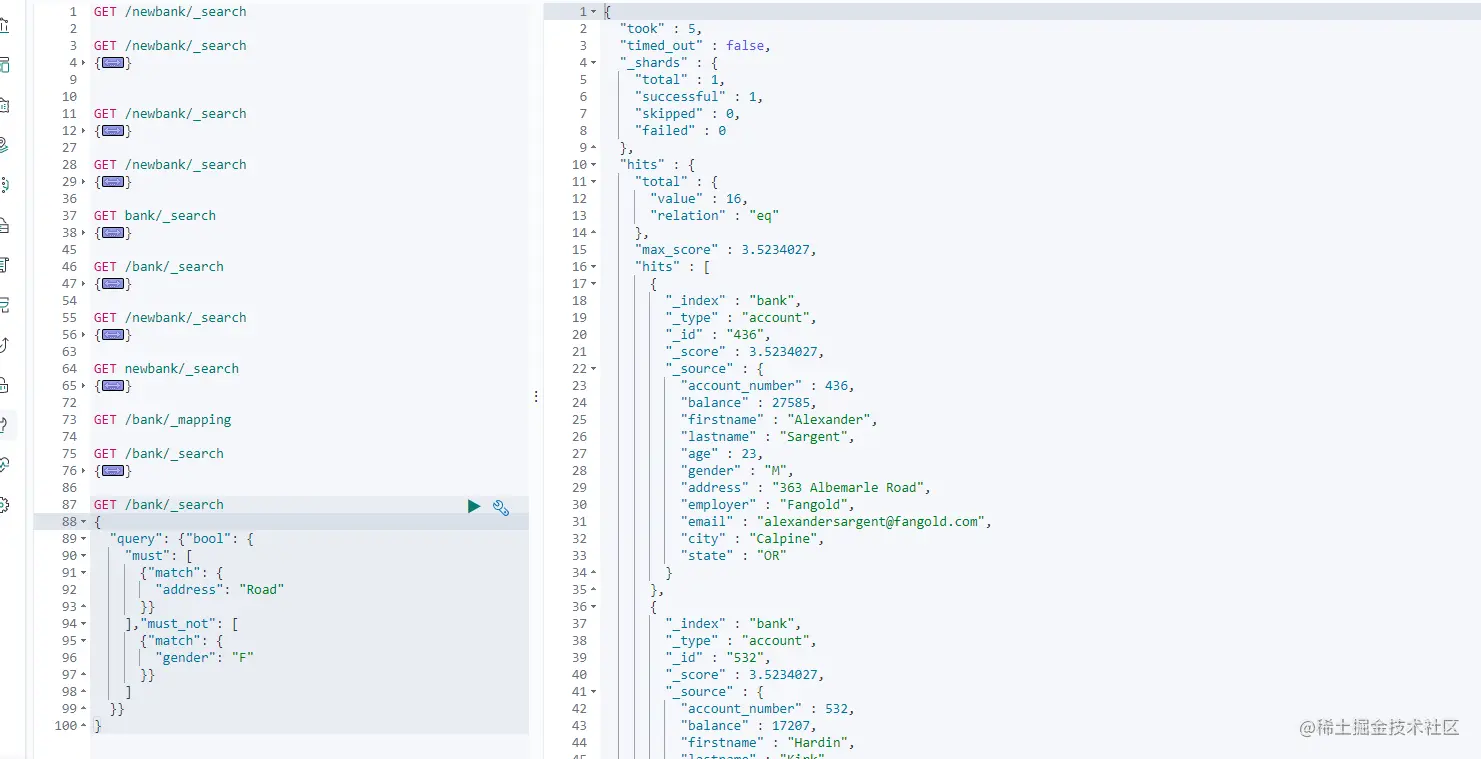Collapse the "_source" block at response line 22
1481x759 pixels.
pyautogui.click(x=594, y=369)
